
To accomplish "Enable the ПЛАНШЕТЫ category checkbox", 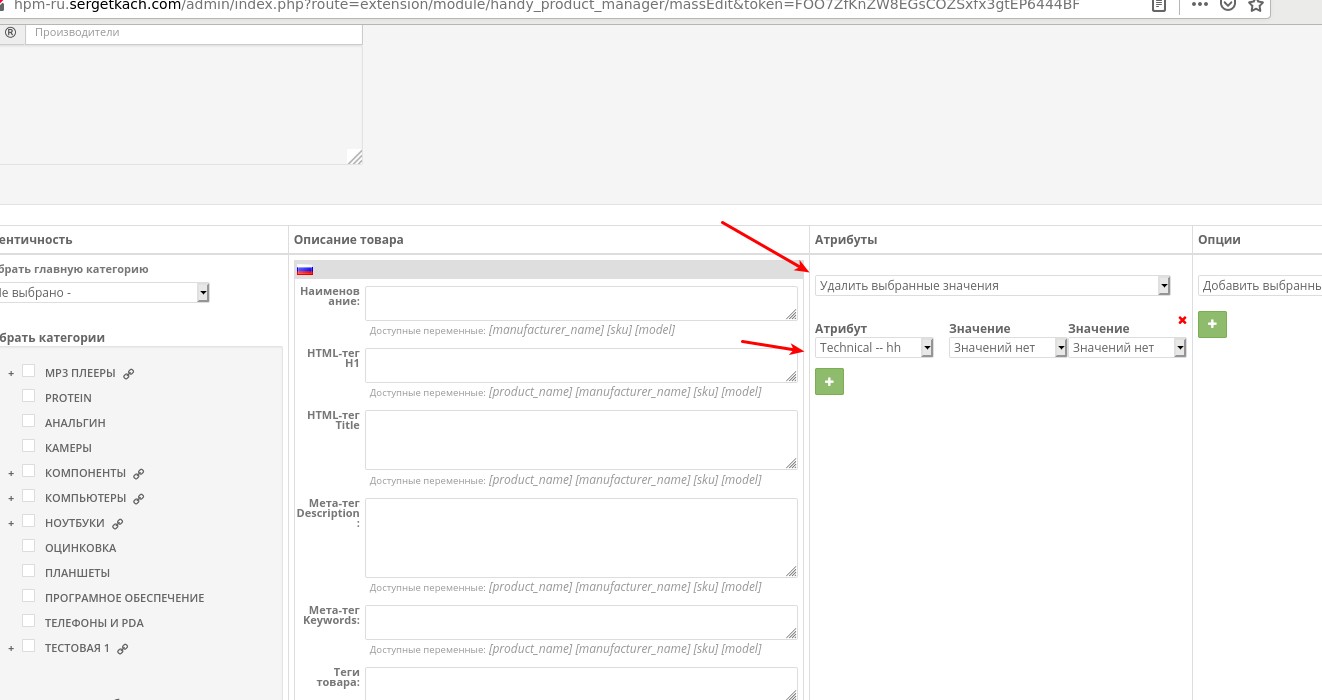I will (29, 572).
